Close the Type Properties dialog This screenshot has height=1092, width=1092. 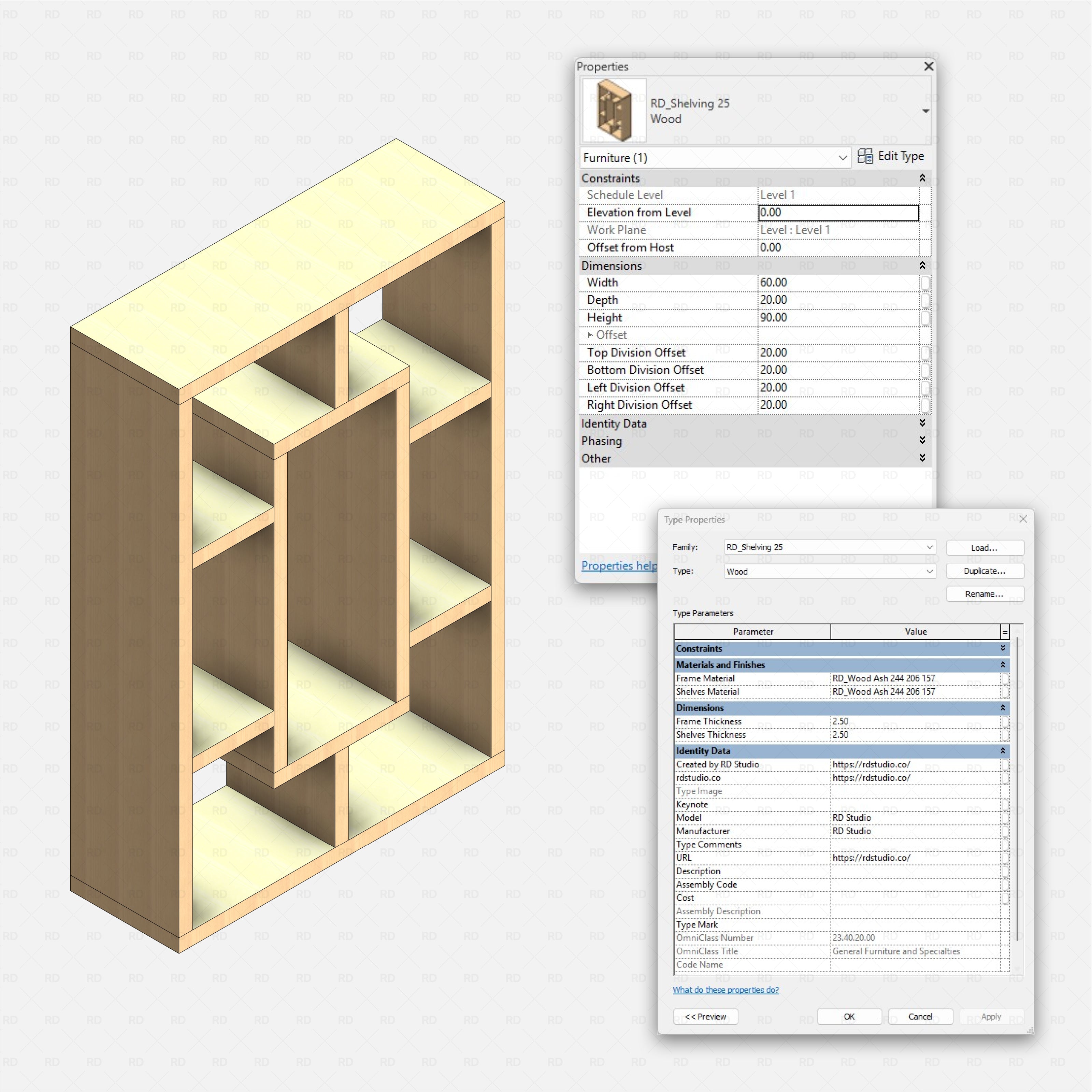tap(1023, 519)
